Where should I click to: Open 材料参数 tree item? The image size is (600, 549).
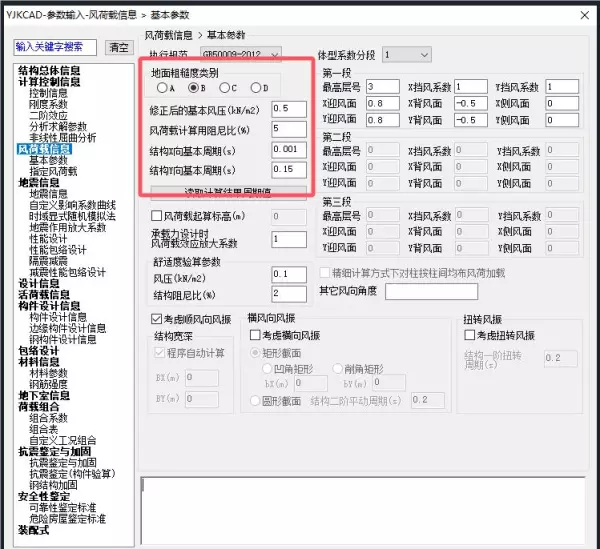click(x=48, y=373)
